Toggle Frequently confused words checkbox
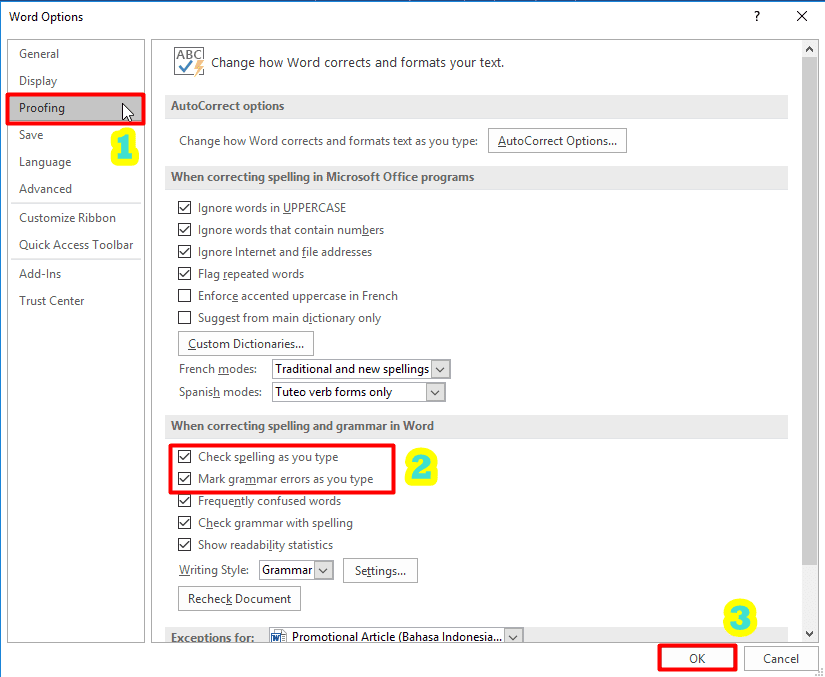This screenshot has height=677, width=825. click(184, 501)
